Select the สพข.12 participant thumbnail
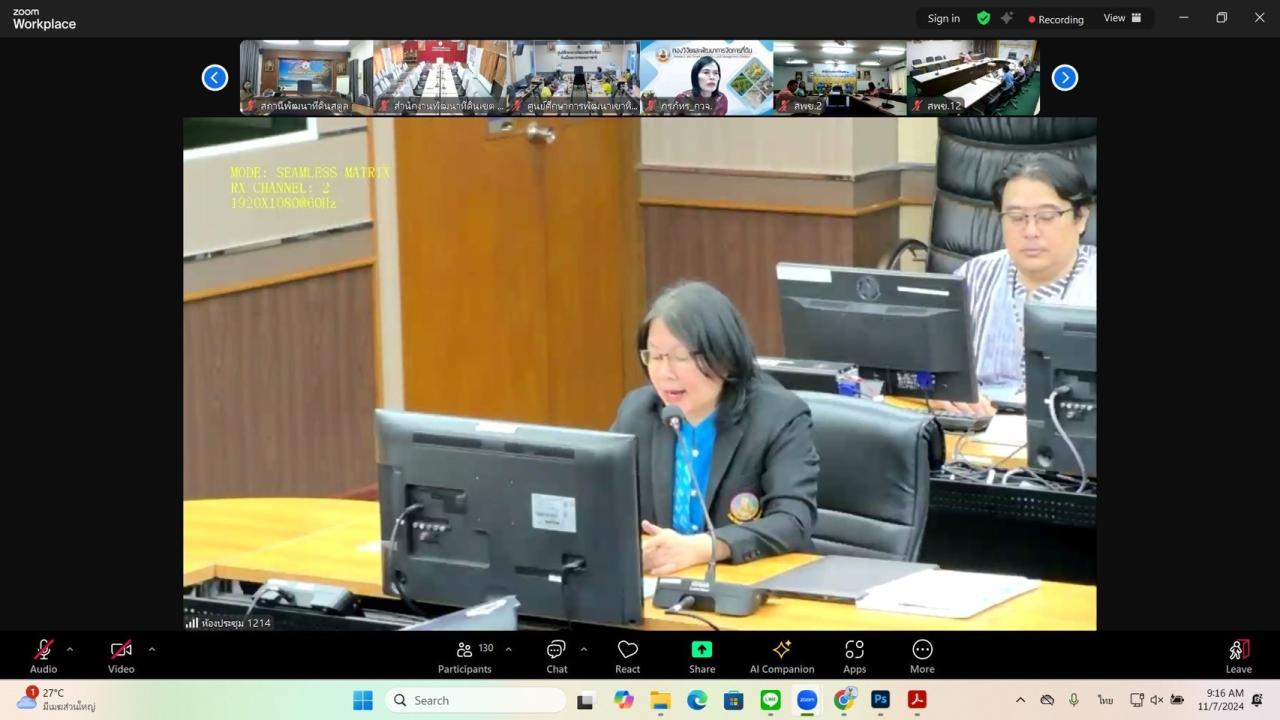 [973, 78]
